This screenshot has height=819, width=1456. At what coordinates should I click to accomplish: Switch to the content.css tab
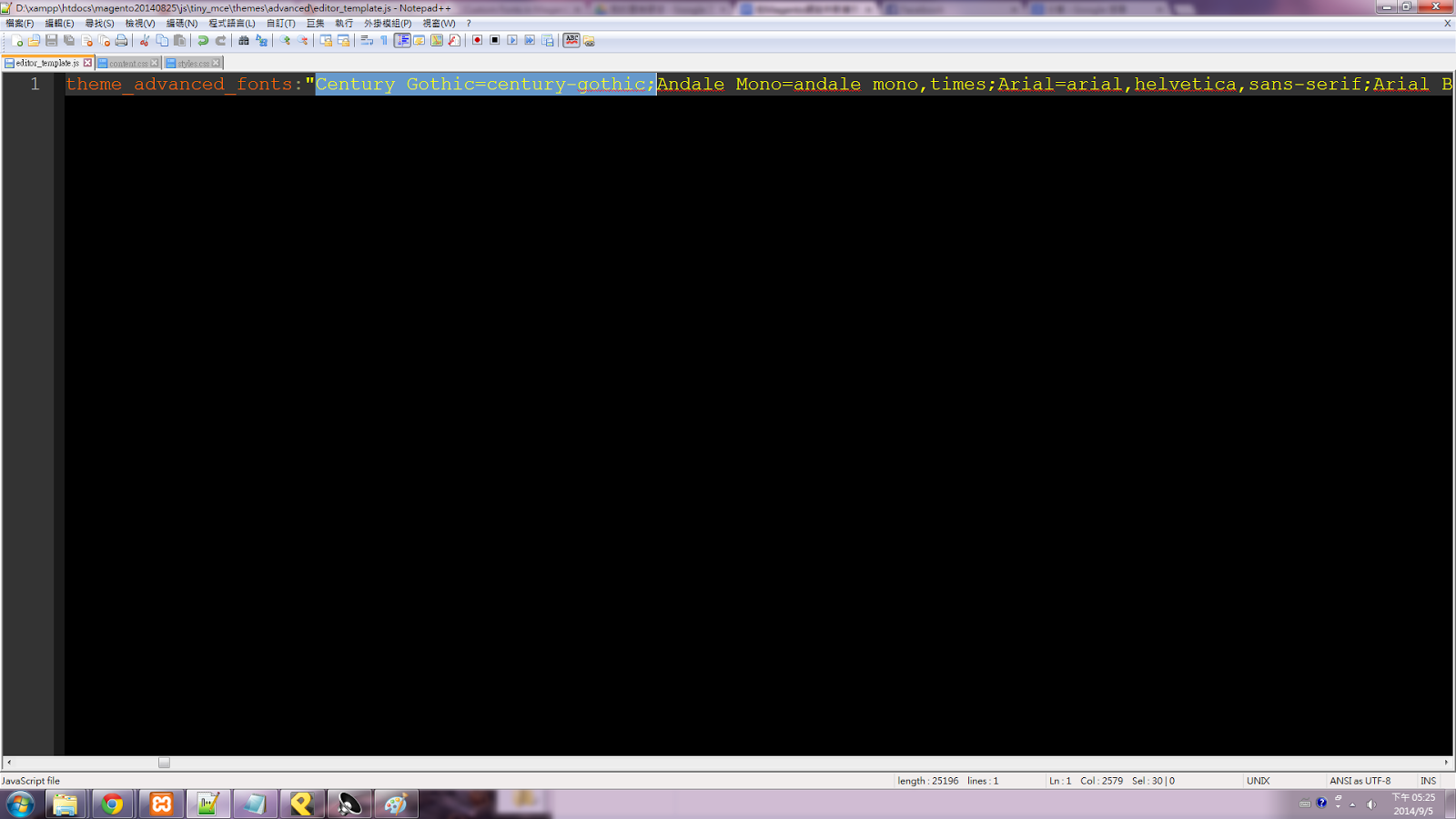click(127, 64)
